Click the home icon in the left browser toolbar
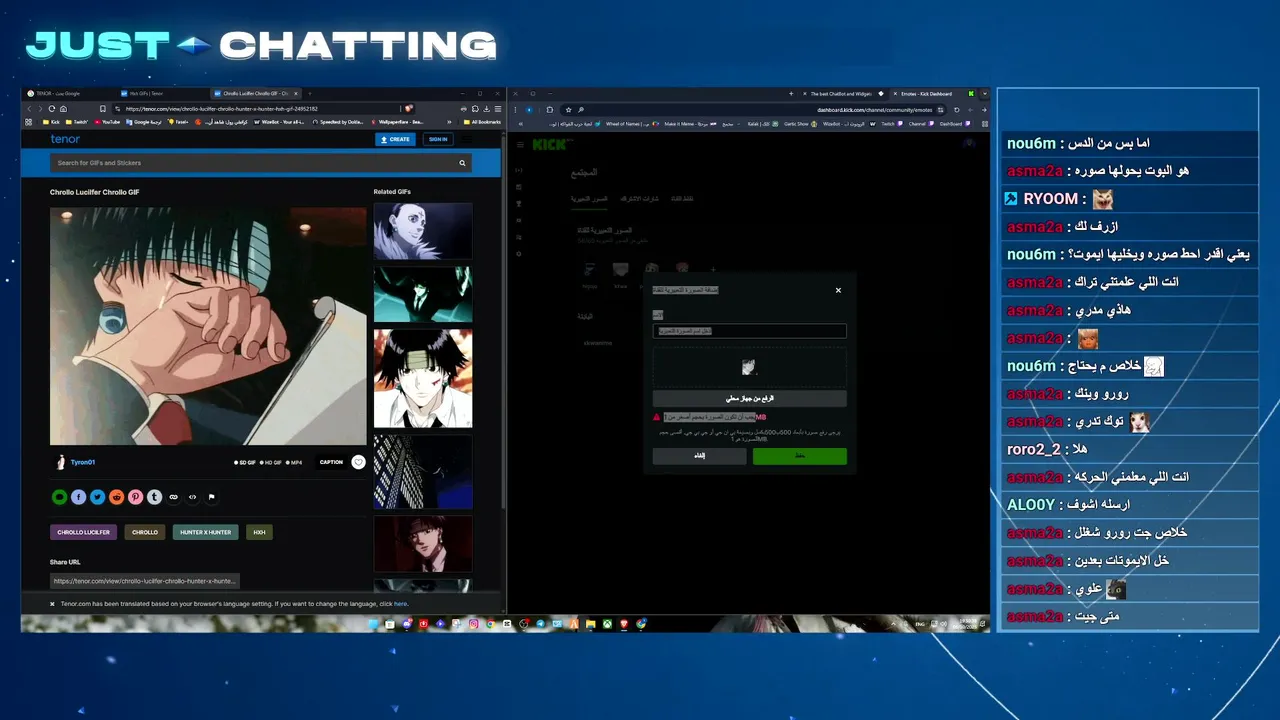 [x=63, y=109]
